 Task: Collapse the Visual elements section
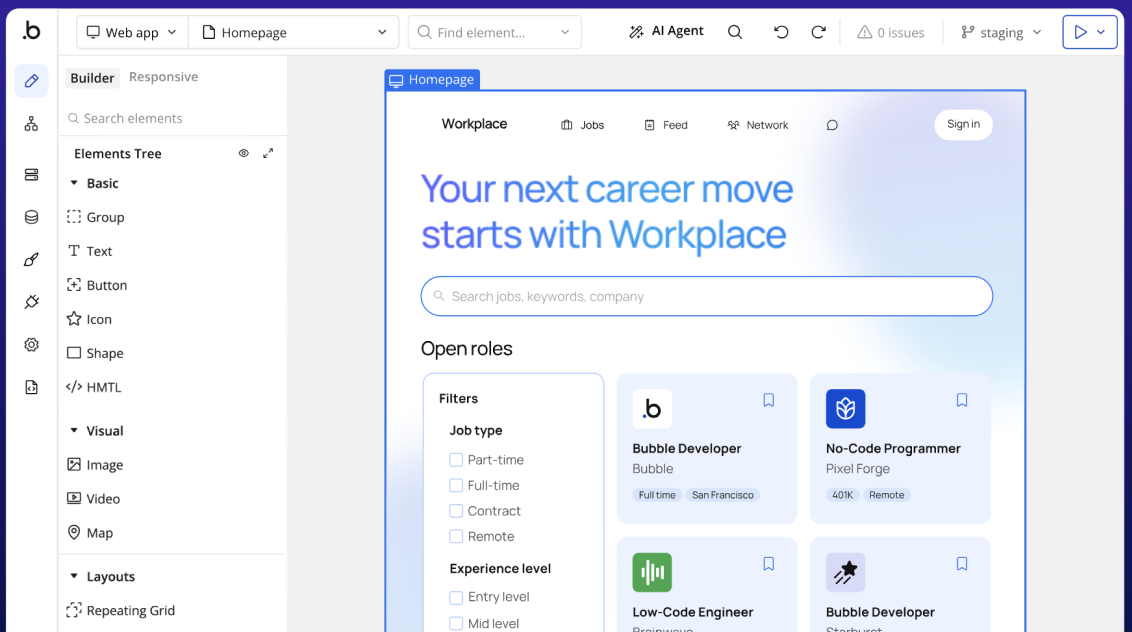coord(74,430)
